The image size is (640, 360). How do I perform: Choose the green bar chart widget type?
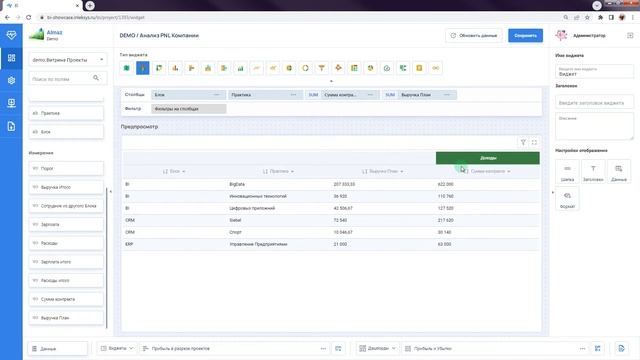click(x=240, y=68)
